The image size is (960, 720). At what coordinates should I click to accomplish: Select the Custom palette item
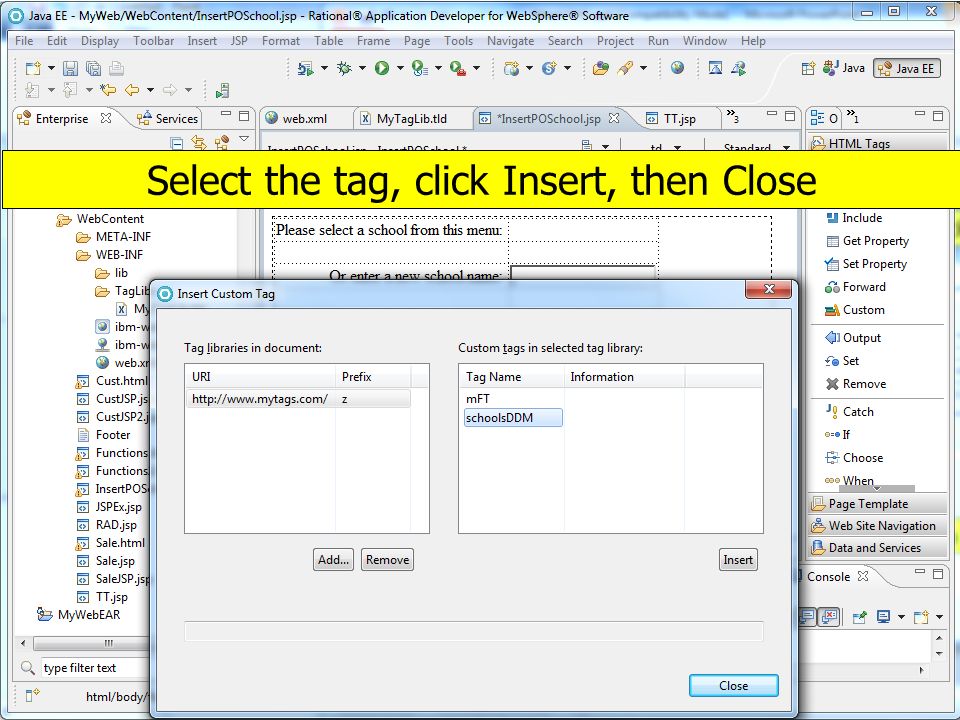tap(855, 310)
